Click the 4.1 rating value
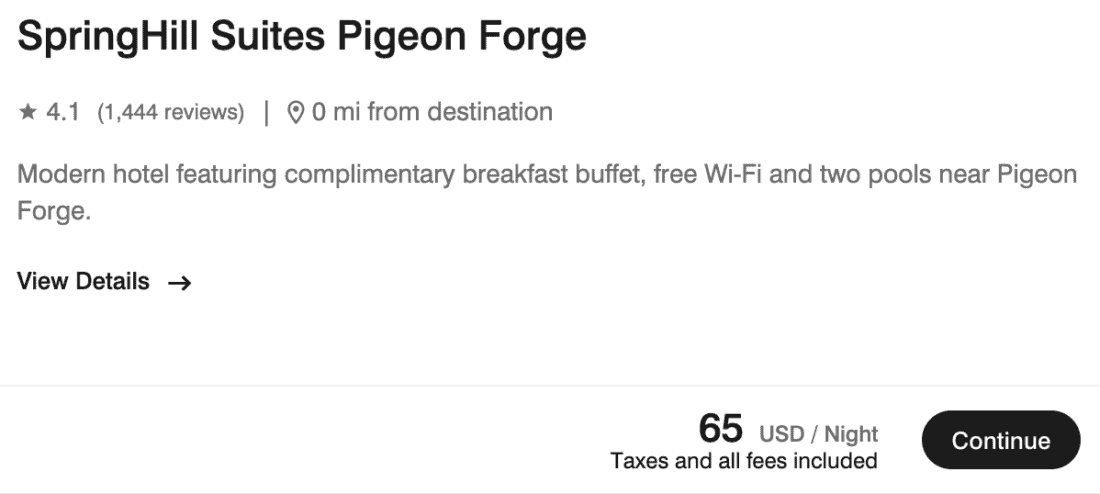 point(63,113)
